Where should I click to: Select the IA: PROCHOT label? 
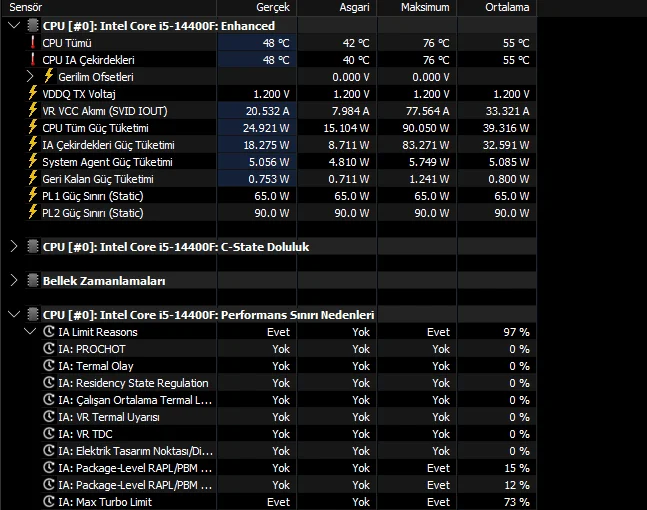coord(92,349)
